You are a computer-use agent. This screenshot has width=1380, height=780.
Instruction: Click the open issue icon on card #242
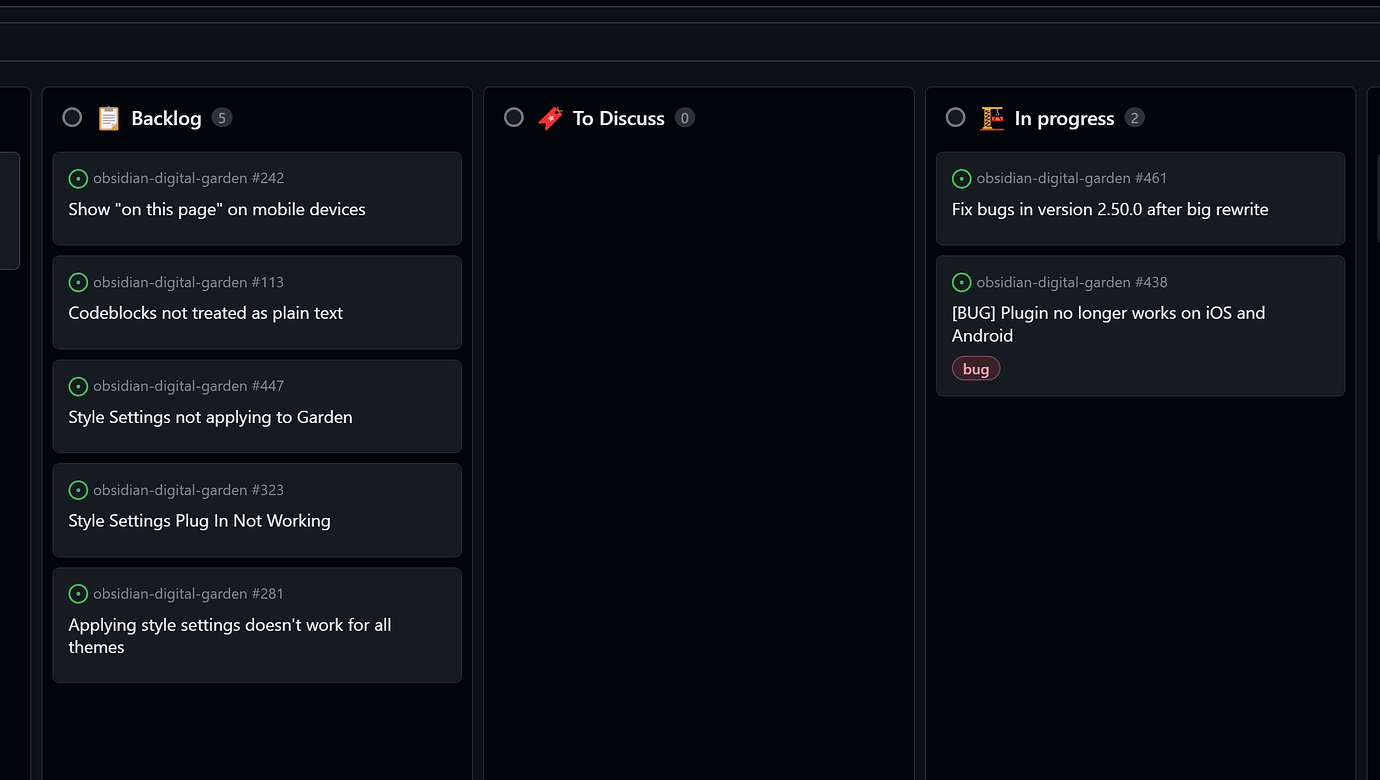pos(78,179)
